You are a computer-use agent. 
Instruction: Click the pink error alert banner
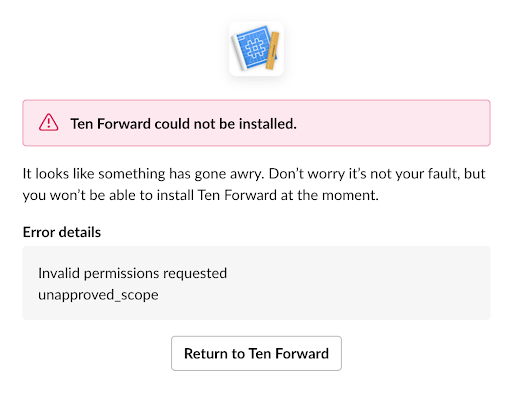[256, 123]
